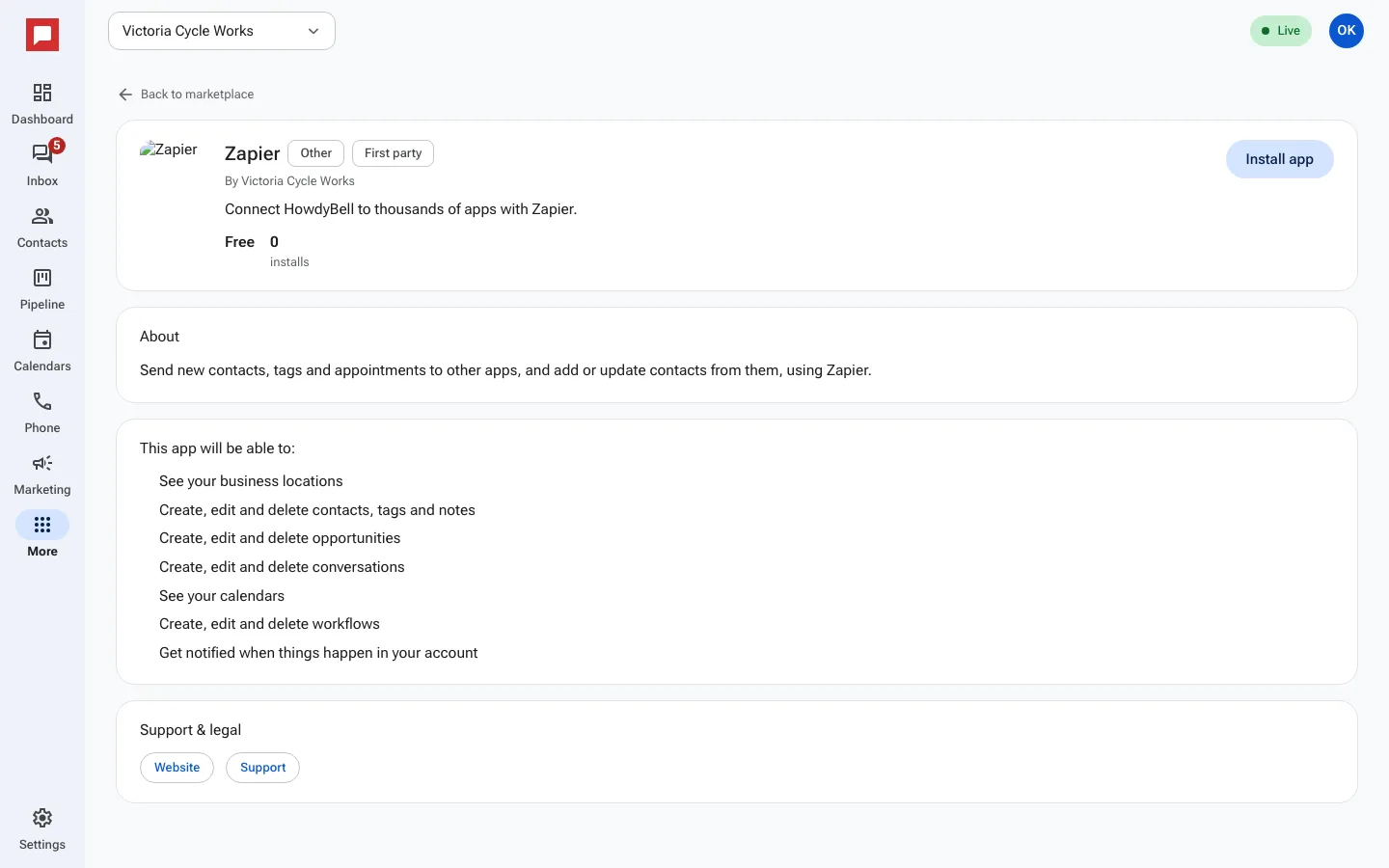The height and width of the screenshot is (868, 1389).
Task: Open the Pipeline view
Action: pos(42,289)
